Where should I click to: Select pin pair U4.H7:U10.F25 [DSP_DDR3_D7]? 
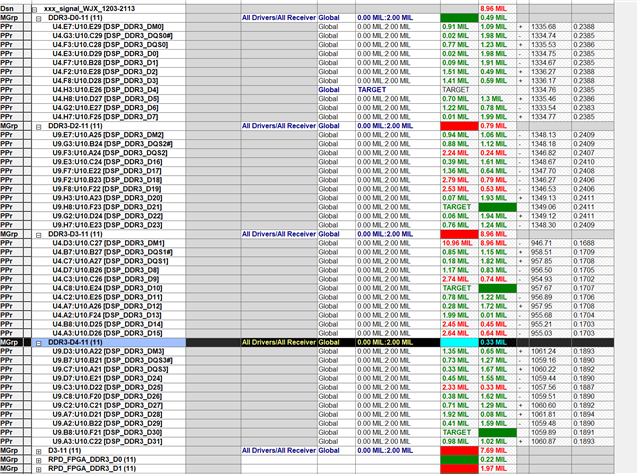[x=105, y=117]
